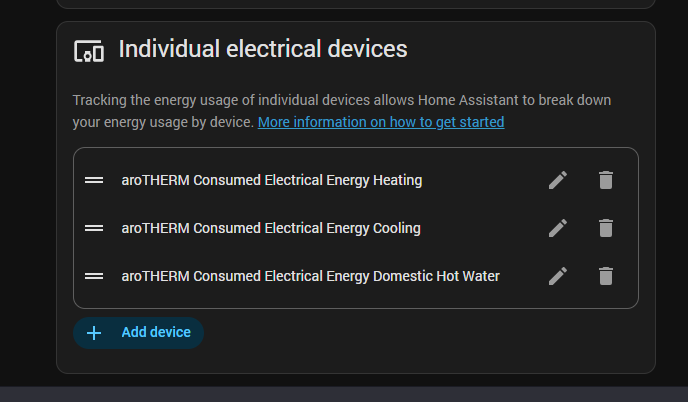Click the devices icon beside the heading
This screenshot has width=688, height=402.
coord(89,50)
